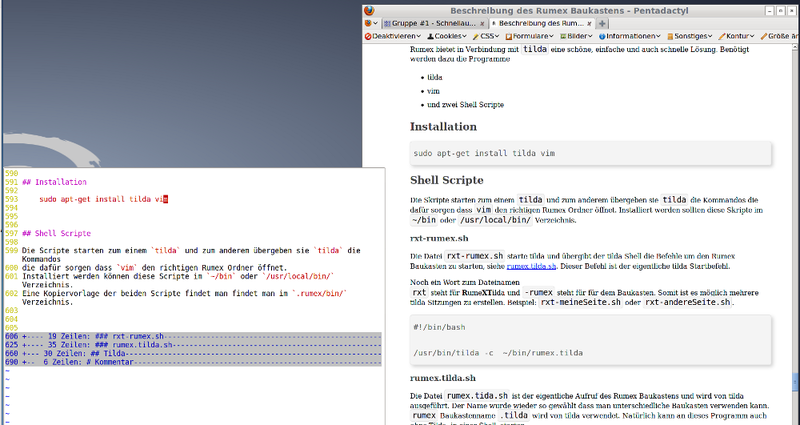The width and height of the screenshot is (800, 425).
Task: Click the 'rxt-rumex.sh' heading on the web page
Action: (439, 238)
